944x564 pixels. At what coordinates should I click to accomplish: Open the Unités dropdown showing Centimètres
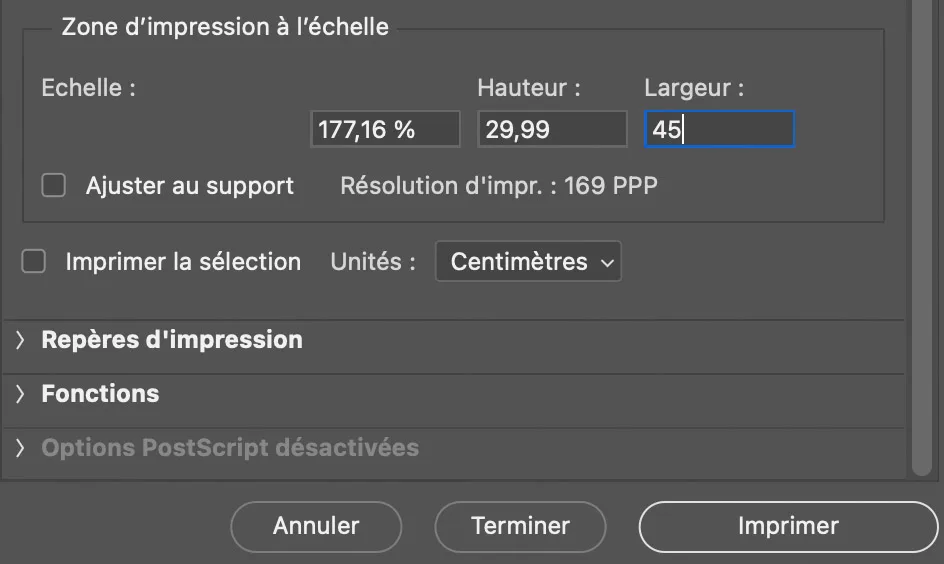pyautogui.click(x=528, y=262)
